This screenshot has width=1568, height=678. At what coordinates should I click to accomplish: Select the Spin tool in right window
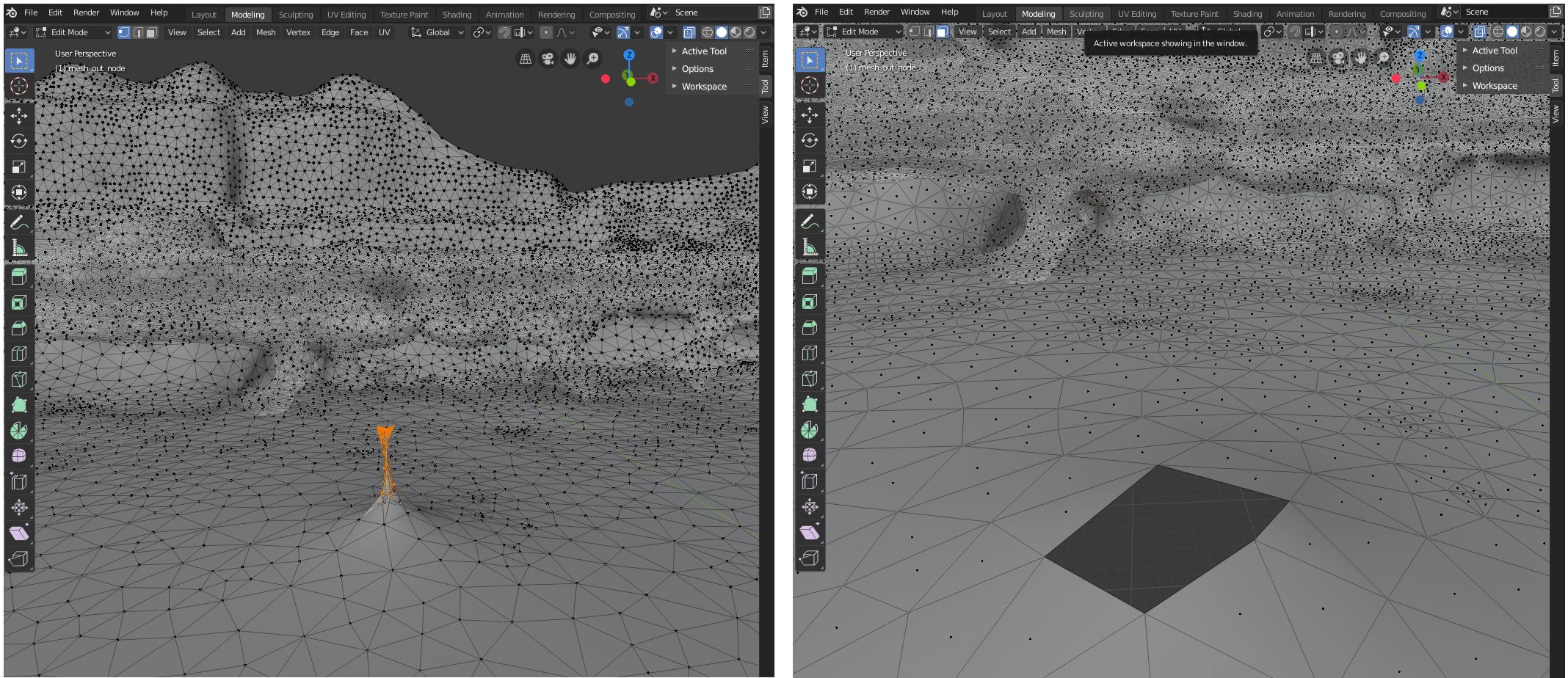810,430
